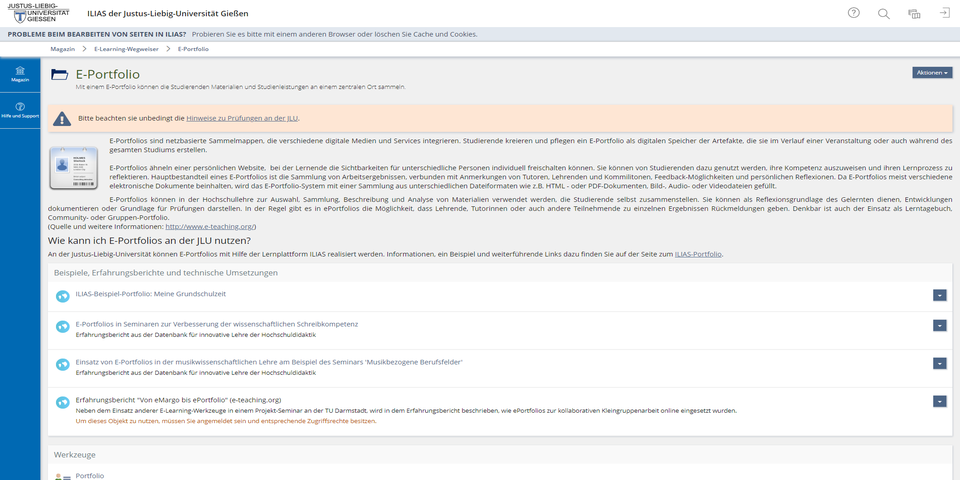Click the orange login-required access note
960x480 pixels.
tap(226, 421)
